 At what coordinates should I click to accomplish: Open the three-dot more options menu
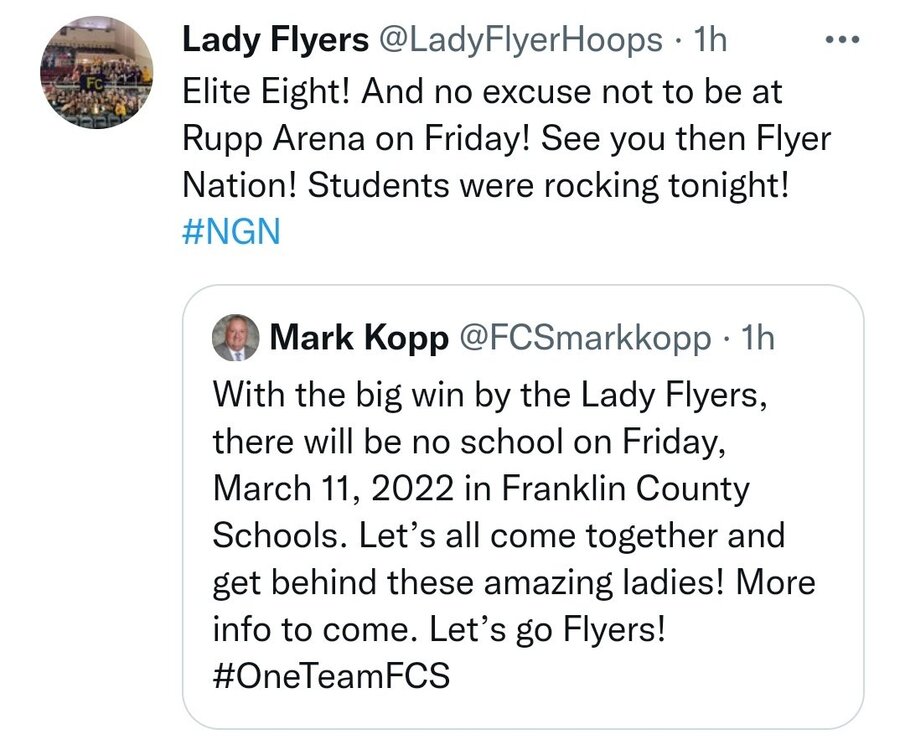click(x=843, y=40)
